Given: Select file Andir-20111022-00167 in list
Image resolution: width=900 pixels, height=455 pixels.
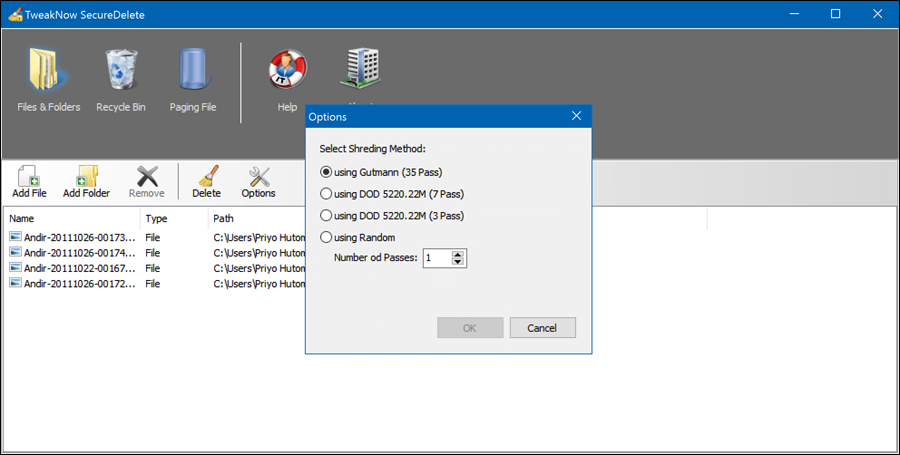Looking at the screenshot, I should [80, 268].
